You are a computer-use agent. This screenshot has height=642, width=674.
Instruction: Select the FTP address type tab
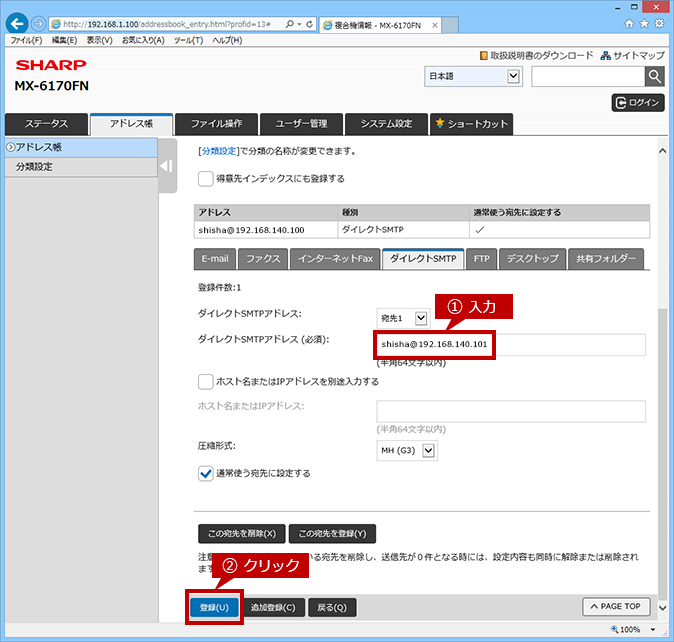coord(481,259)
